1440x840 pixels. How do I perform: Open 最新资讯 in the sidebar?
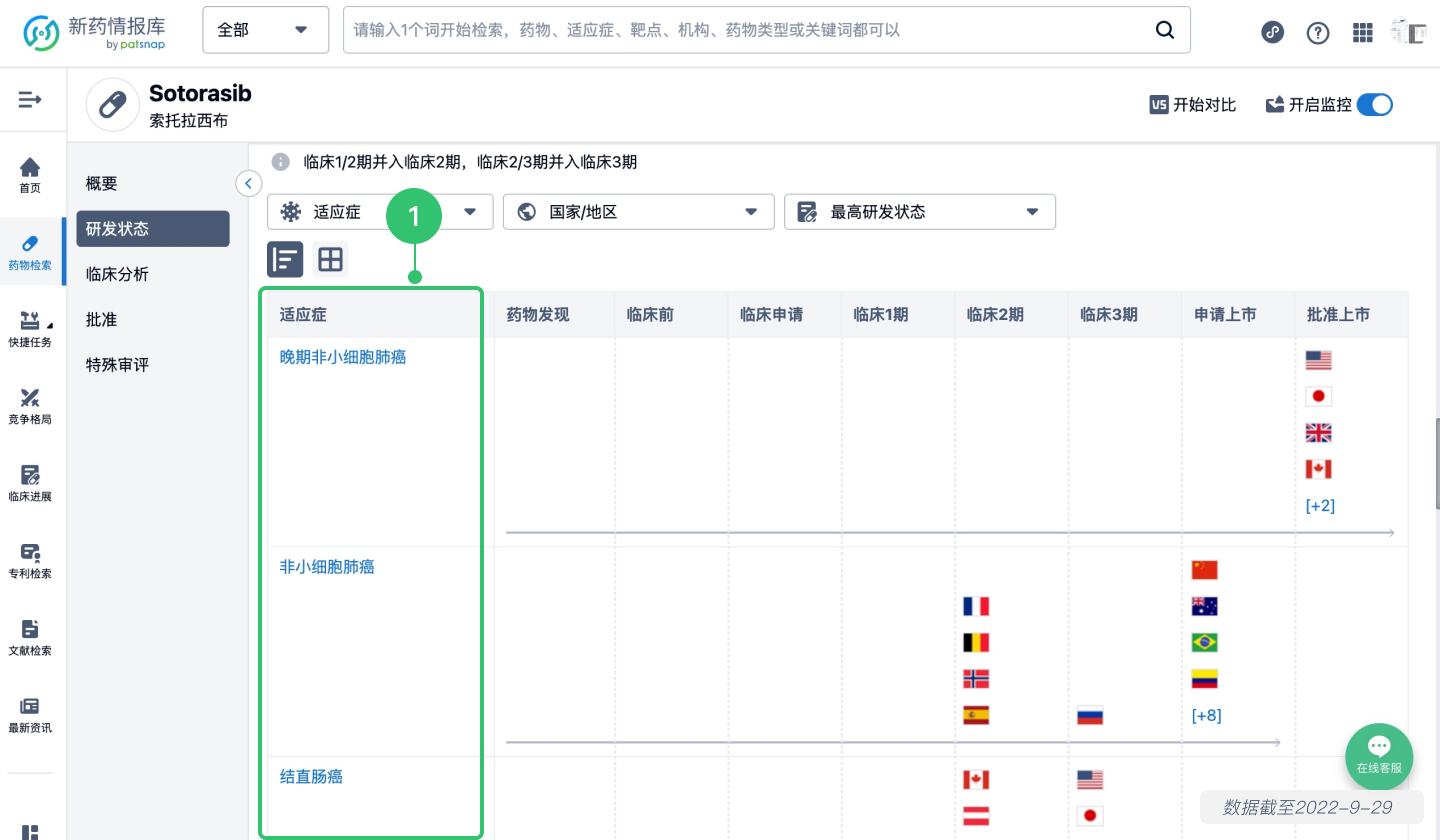(x=31, y=715)
